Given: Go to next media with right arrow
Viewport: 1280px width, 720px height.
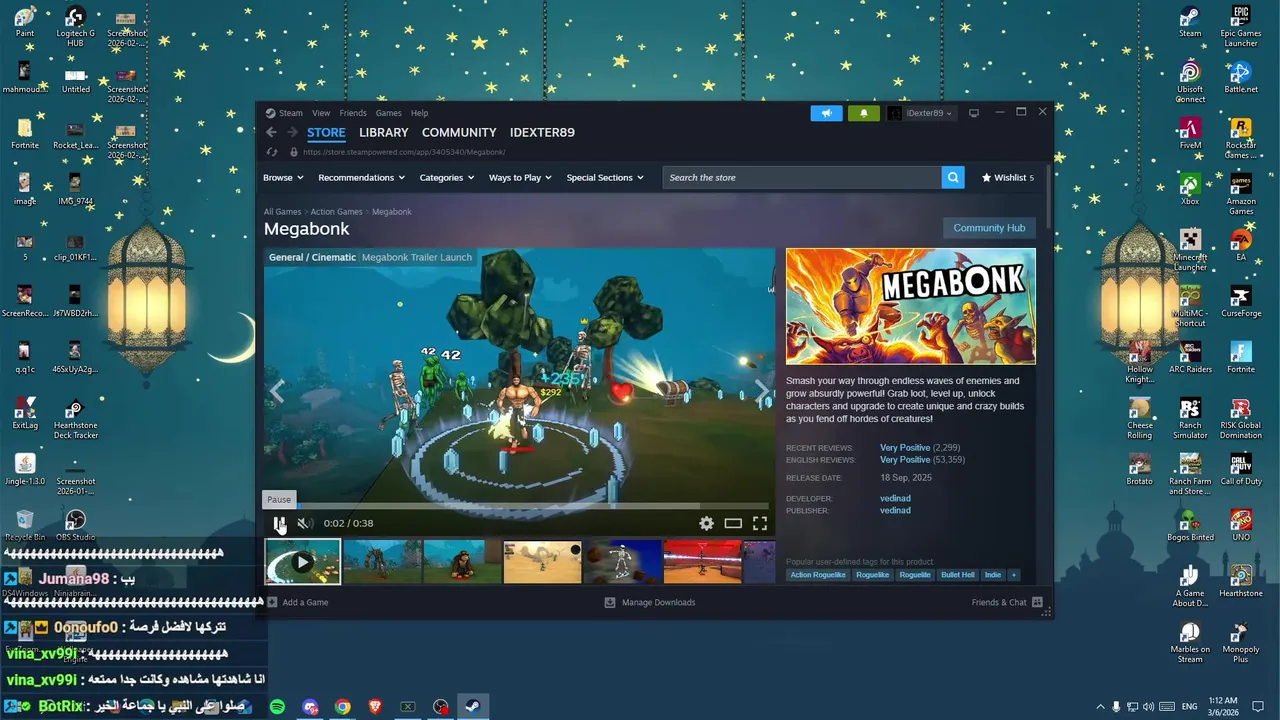Looking at the screenshot, I should [x=762, y=392].
